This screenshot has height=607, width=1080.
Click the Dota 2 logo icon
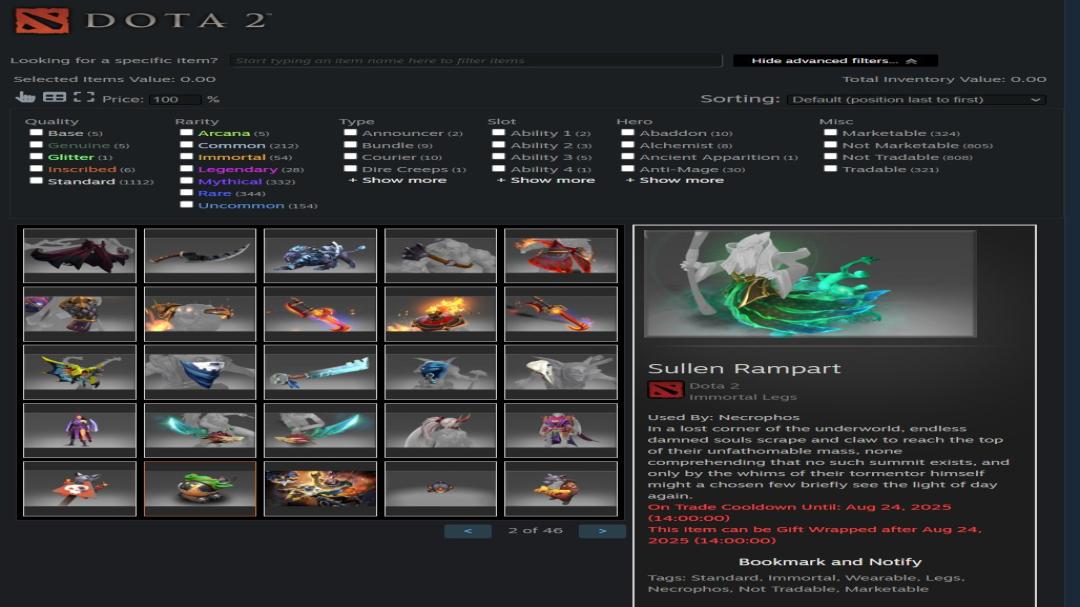coord(42,20)
